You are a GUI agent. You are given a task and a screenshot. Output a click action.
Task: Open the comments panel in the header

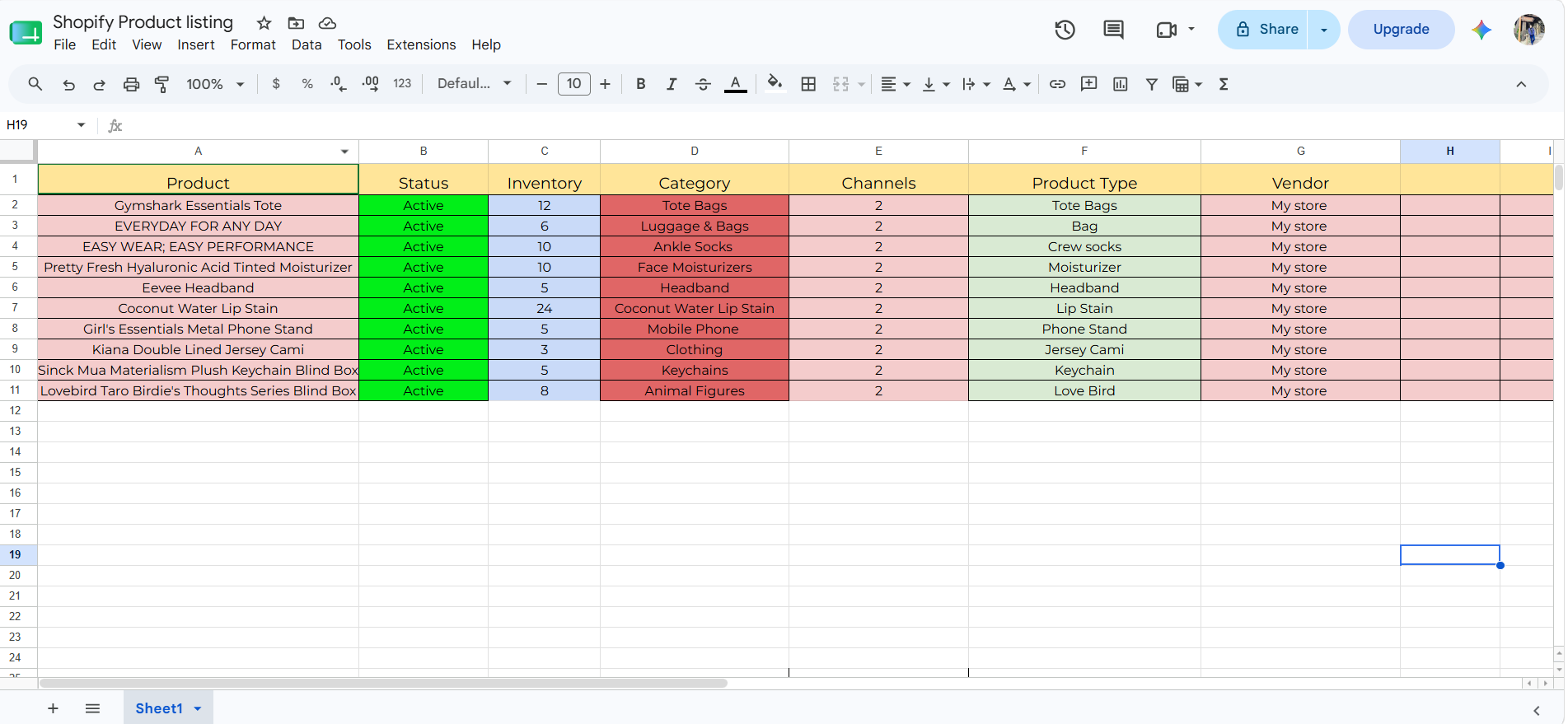(1113, 30)
